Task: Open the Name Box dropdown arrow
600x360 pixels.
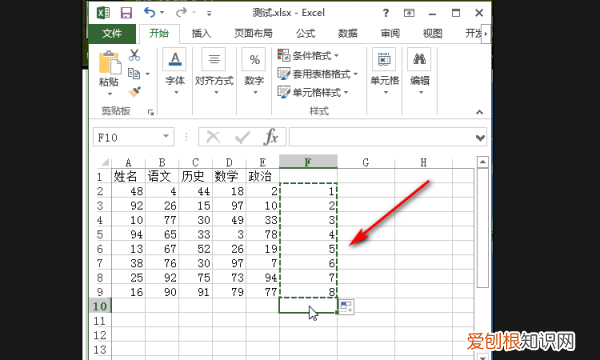Action: click(x=166, y=136)
